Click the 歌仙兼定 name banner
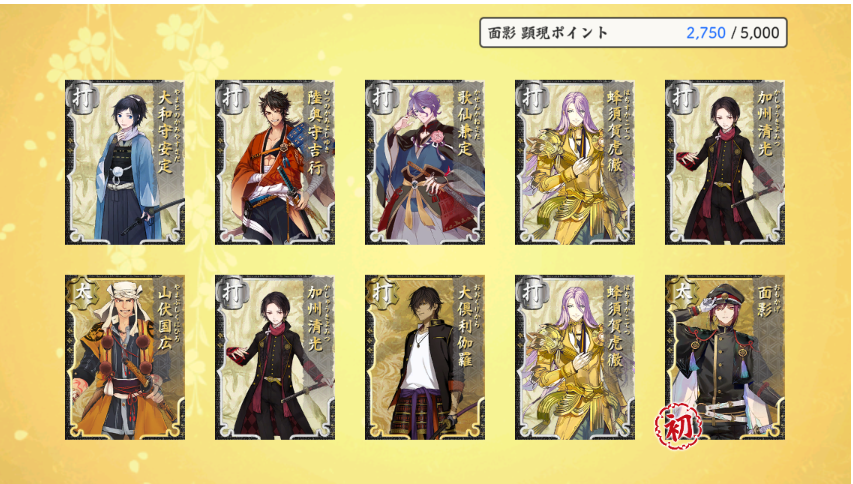Screen dimensions: 853x484 pos(466,125)
